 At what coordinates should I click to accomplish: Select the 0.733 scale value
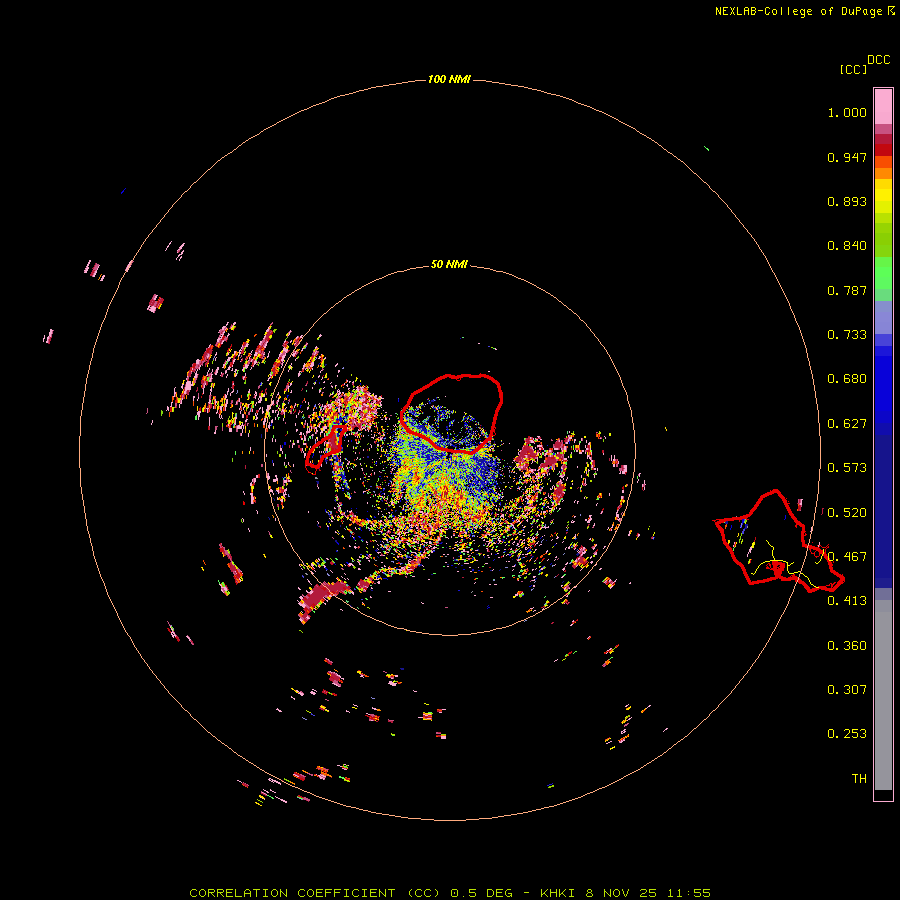pos(847,335)
